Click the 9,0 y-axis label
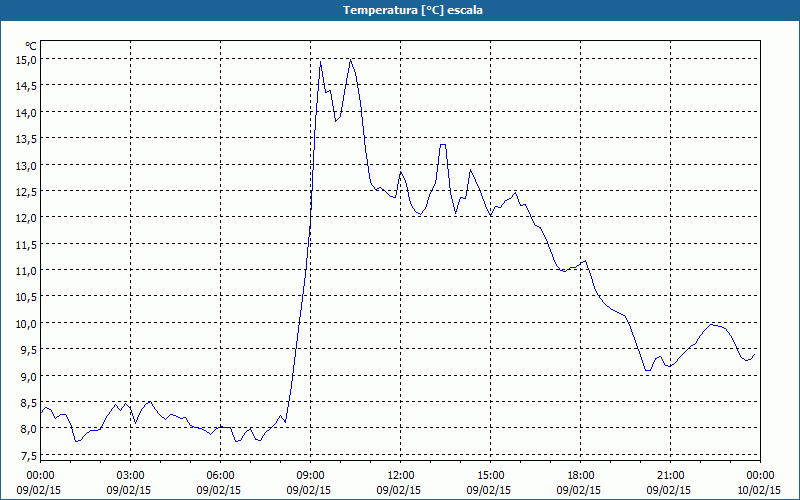 pos(28,377)
